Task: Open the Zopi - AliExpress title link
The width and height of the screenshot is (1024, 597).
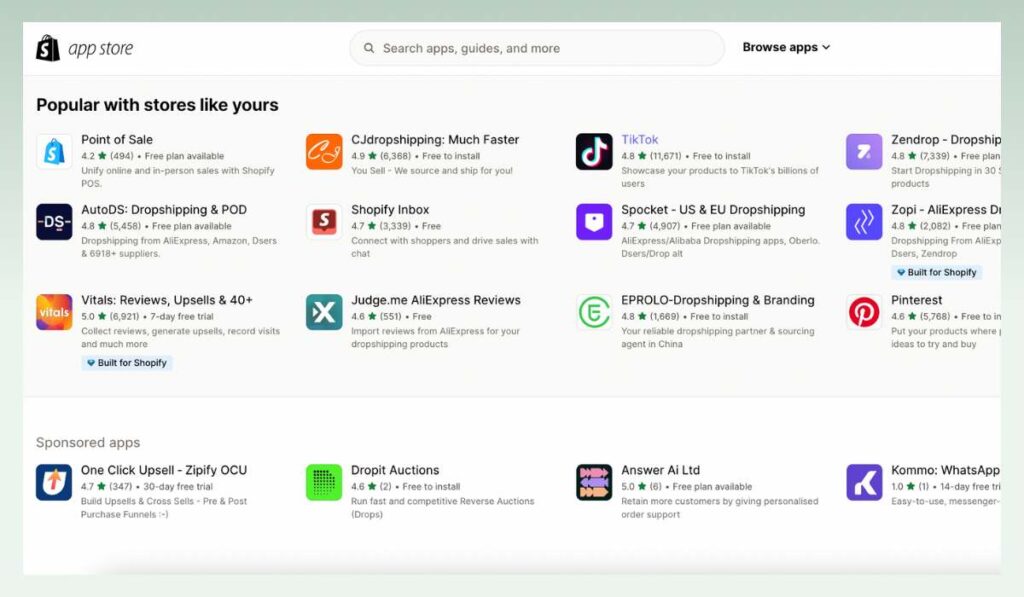Action: click(x=946, y=210)
